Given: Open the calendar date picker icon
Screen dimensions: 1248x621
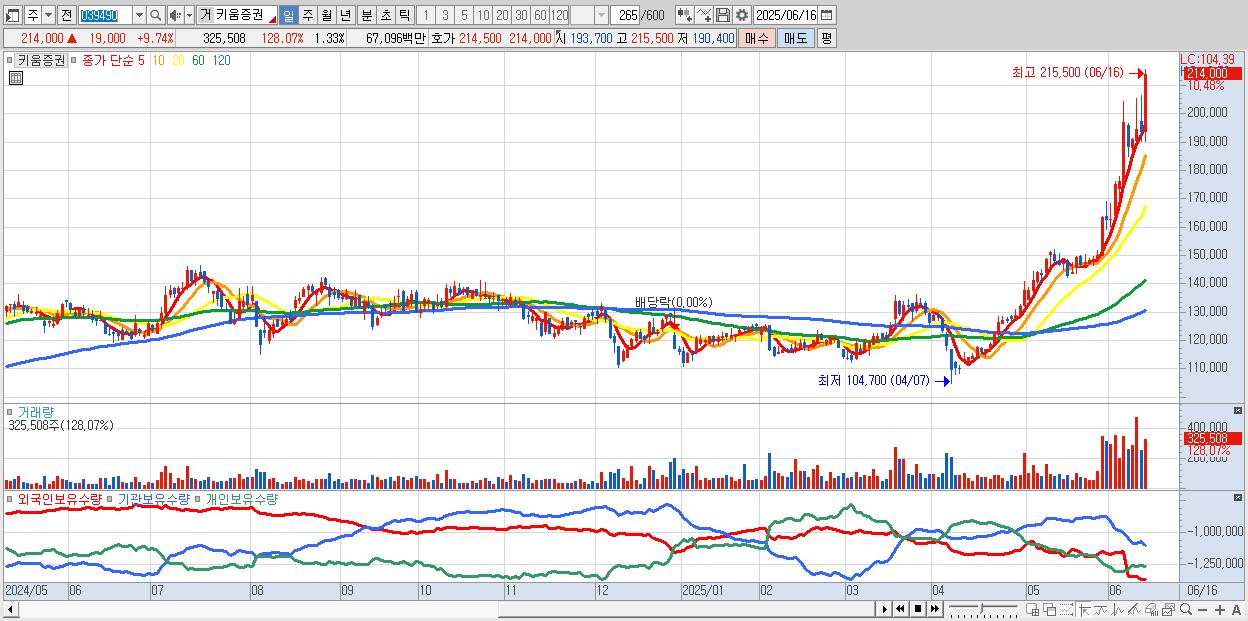Looking at the screenshot, I should point(827,15).
